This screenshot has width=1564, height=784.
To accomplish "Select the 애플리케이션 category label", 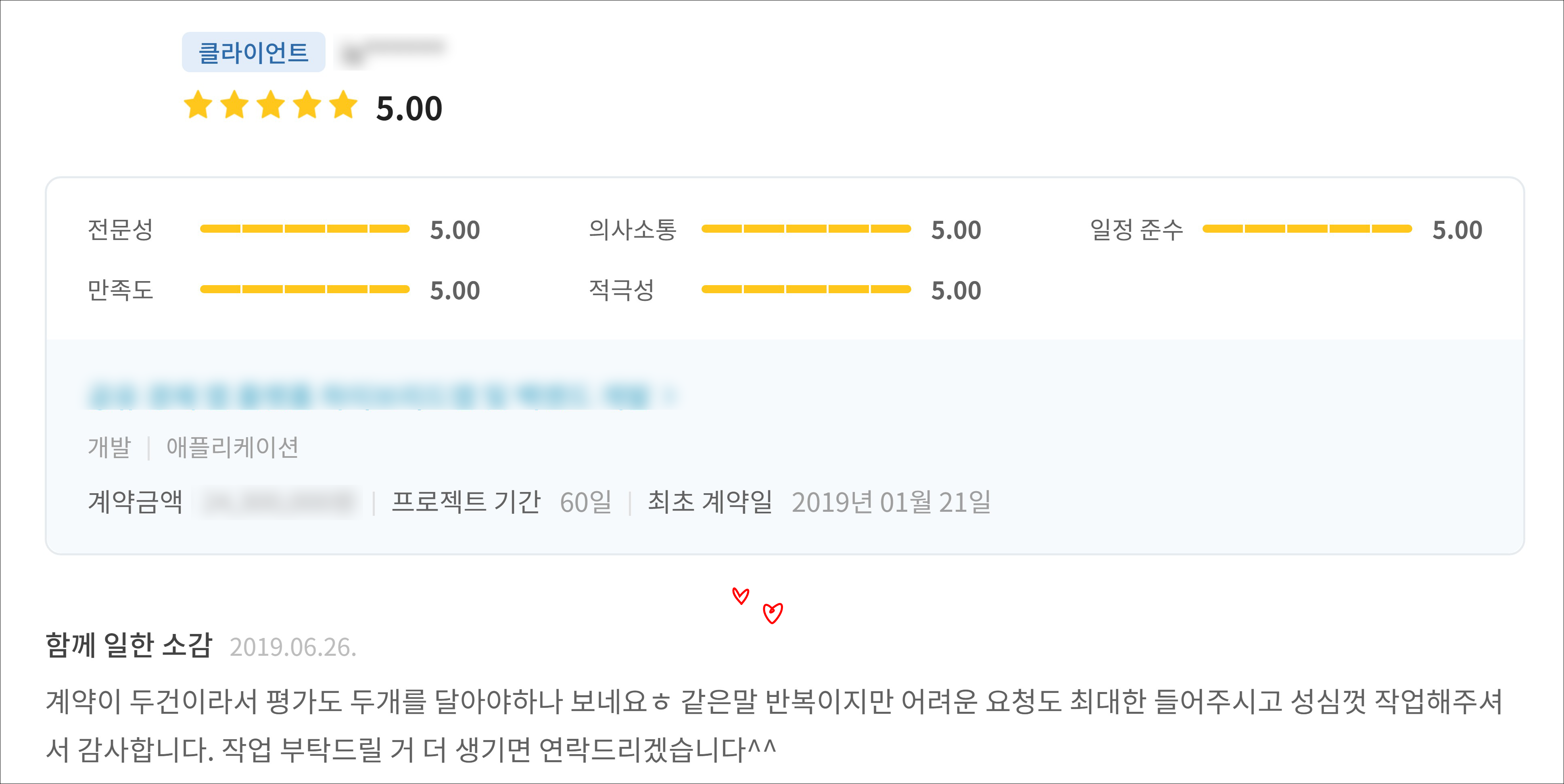I will coord(232,447).
